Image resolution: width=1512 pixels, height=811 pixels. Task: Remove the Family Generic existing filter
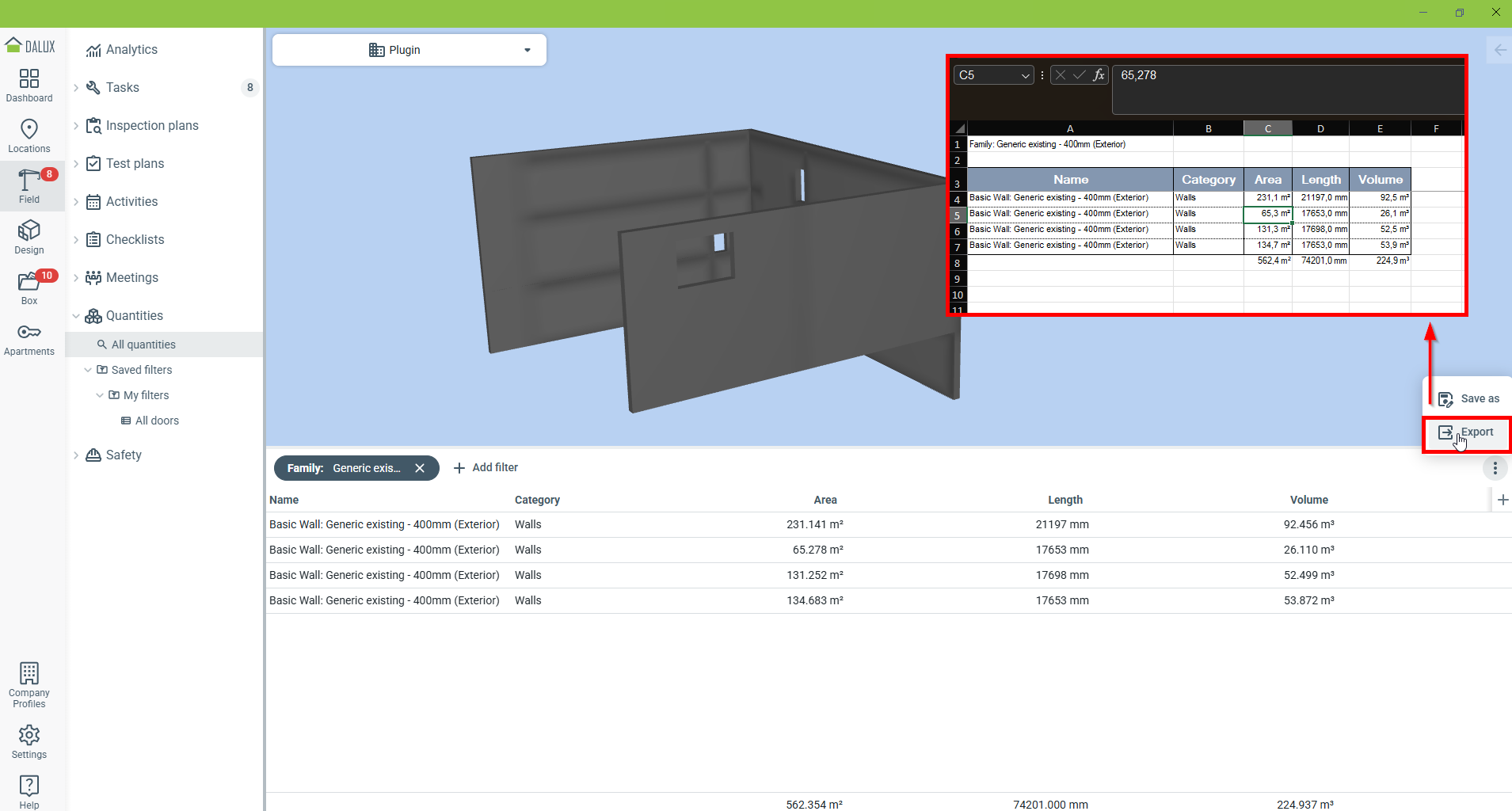tap(420, 468)
